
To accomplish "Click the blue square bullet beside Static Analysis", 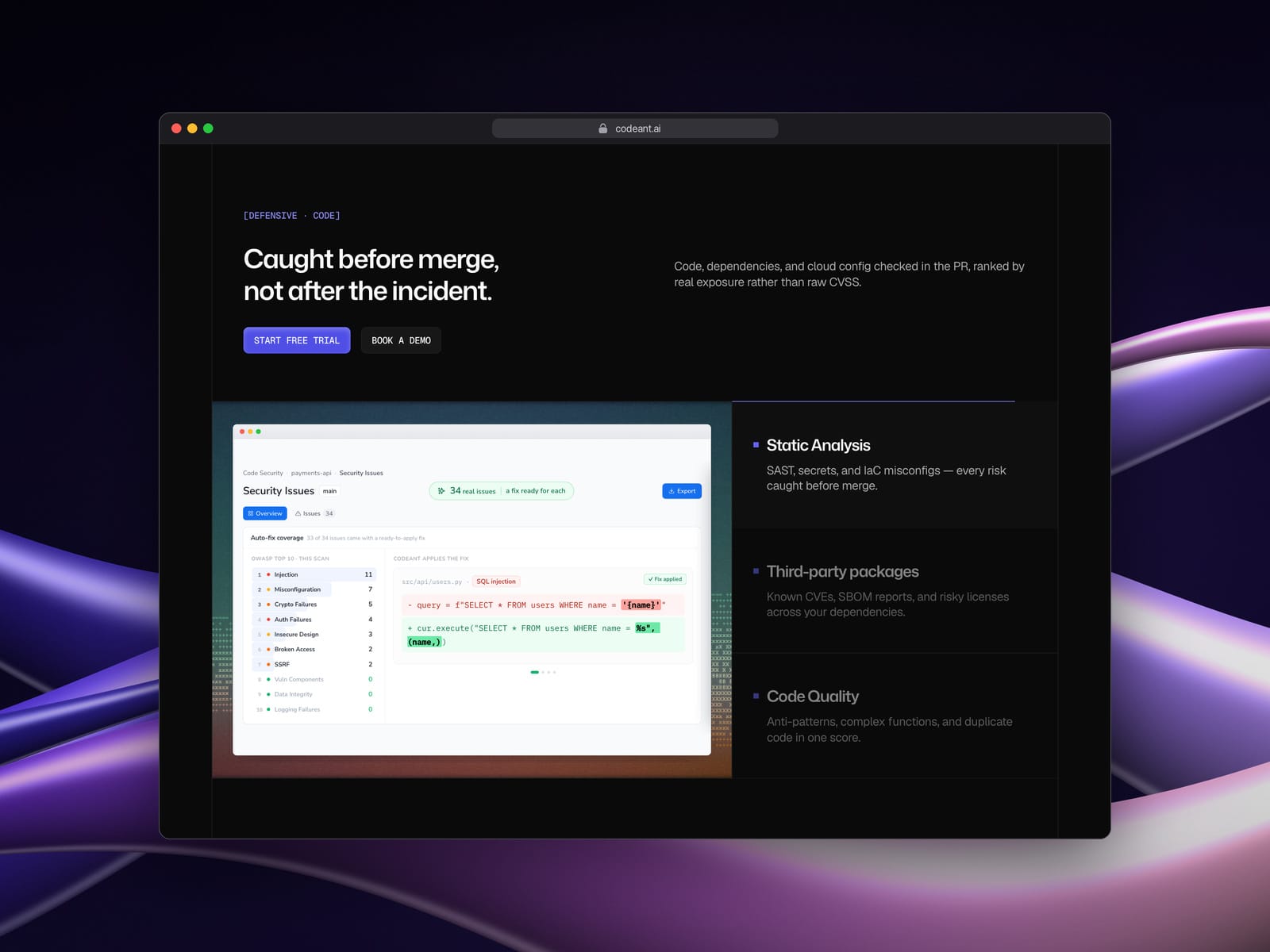I will pyautogui.click(x=756, y=445).
